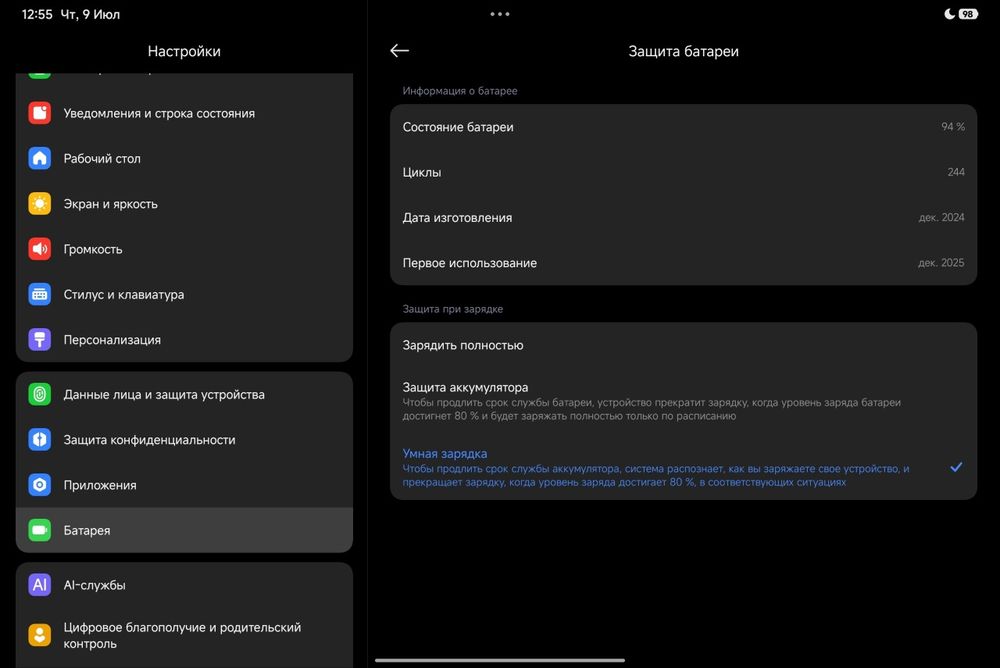The width and height of the screenshot is (1000, 668).
Task: Tap the Первое использование row
Action: click(683, 263)
